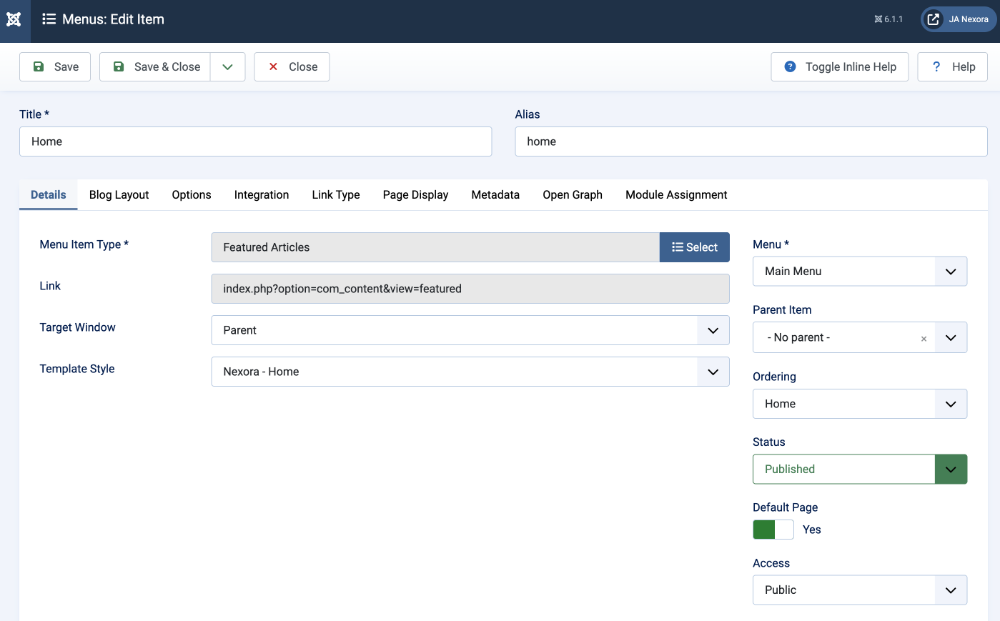Click the Link field with index.php URL
This screenshot has width=1000, height=621.
[x=470, y=289]
